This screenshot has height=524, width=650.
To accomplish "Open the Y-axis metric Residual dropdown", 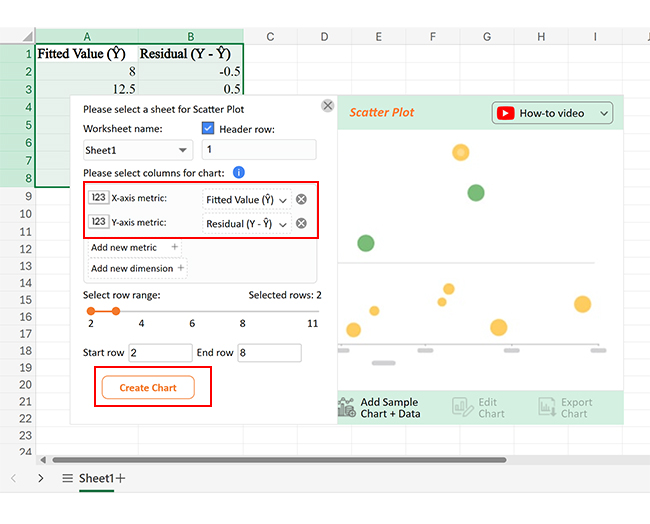I will 247,224.
